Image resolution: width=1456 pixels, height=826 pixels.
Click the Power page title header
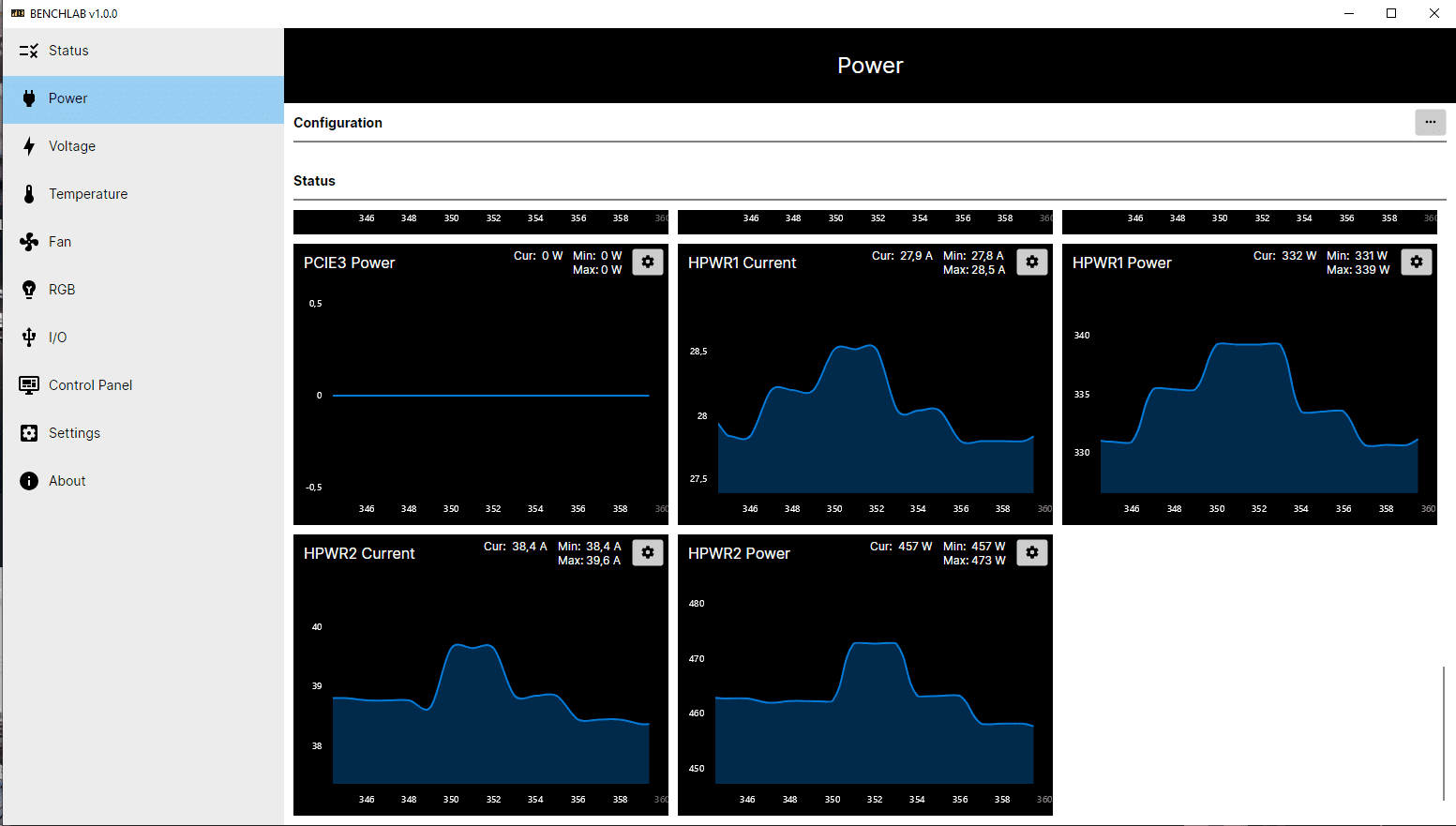click(x=870, y=66)
